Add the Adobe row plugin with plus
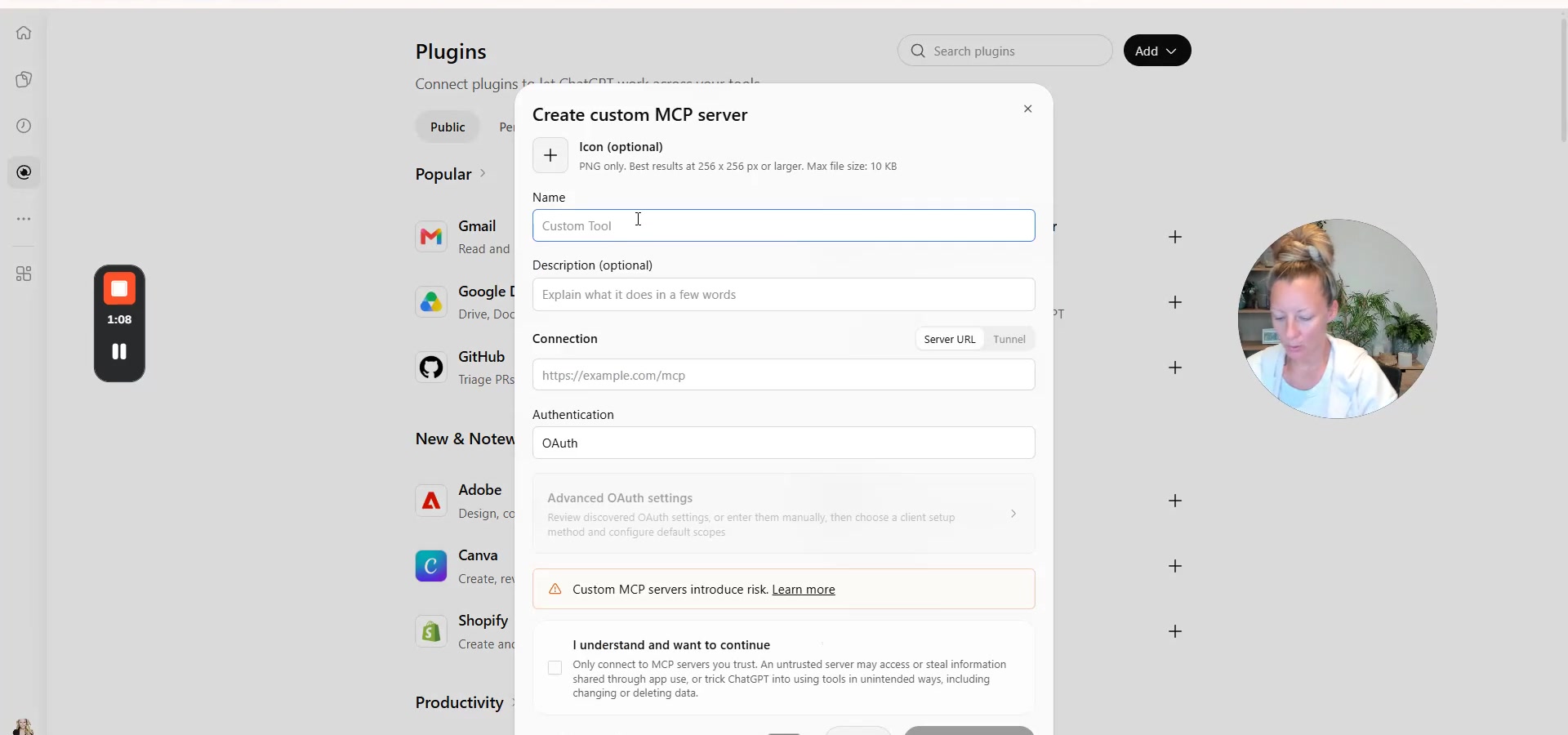Image resolution: width=1568 pixels, height=735 pixels. (x=1175, y=501)
